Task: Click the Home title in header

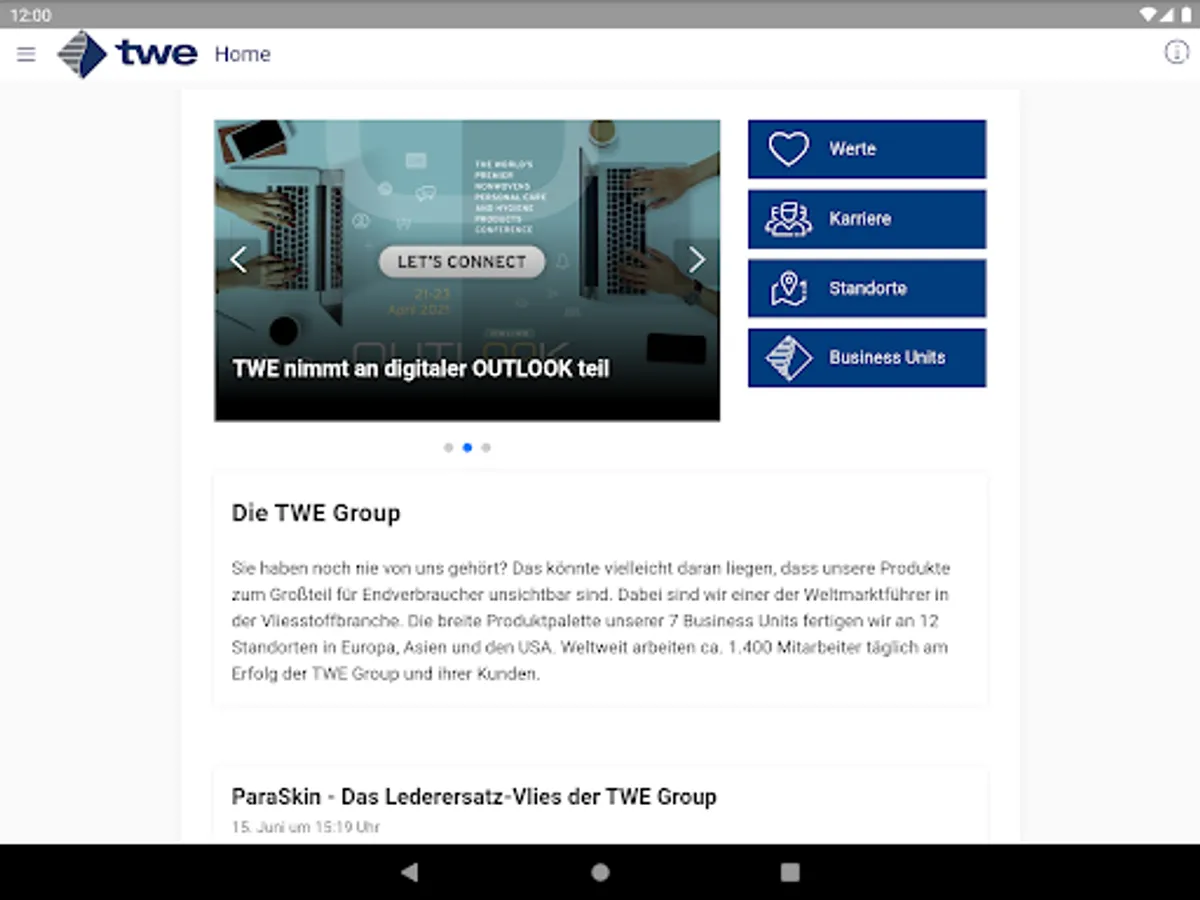Action: coord(243,54)
